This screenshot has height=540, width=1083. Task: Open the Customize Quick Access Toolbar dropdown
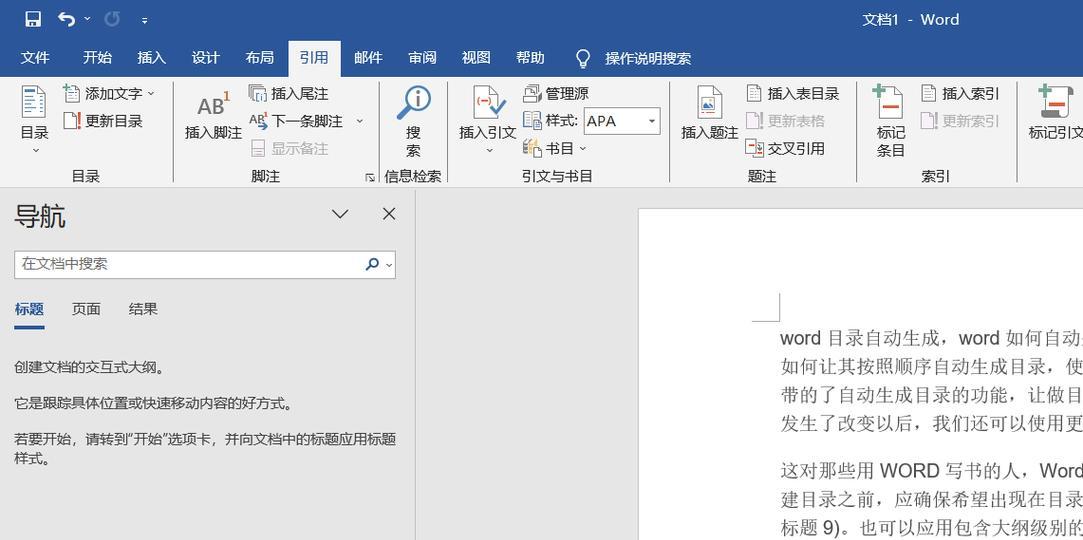click(x=144, y=21)
